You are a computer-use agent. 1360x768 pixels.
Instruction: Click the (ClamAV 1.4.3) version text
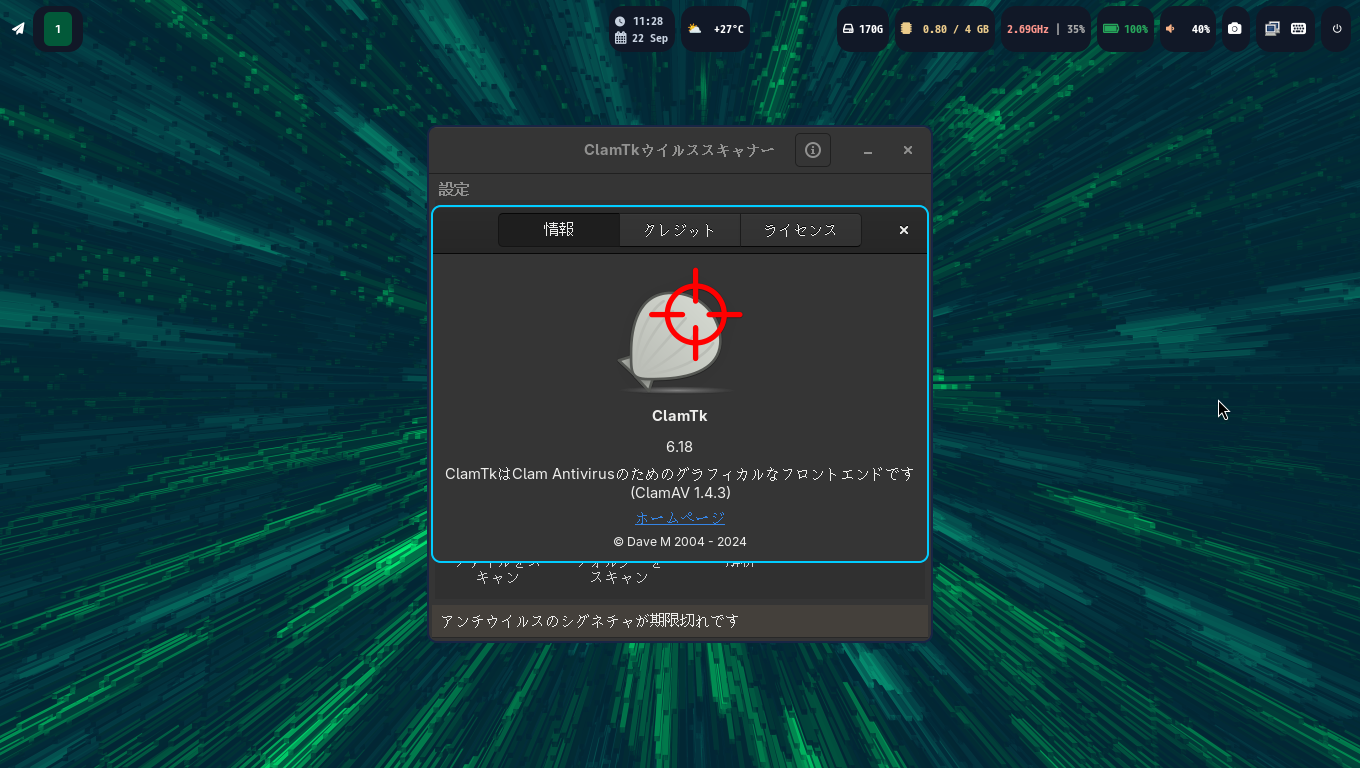pyautogui.click(x=680, y=493)
